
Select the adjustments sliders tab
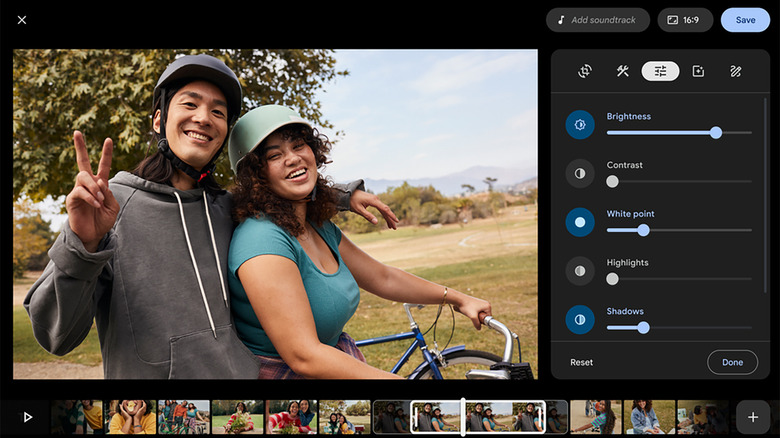click(660, 71)
